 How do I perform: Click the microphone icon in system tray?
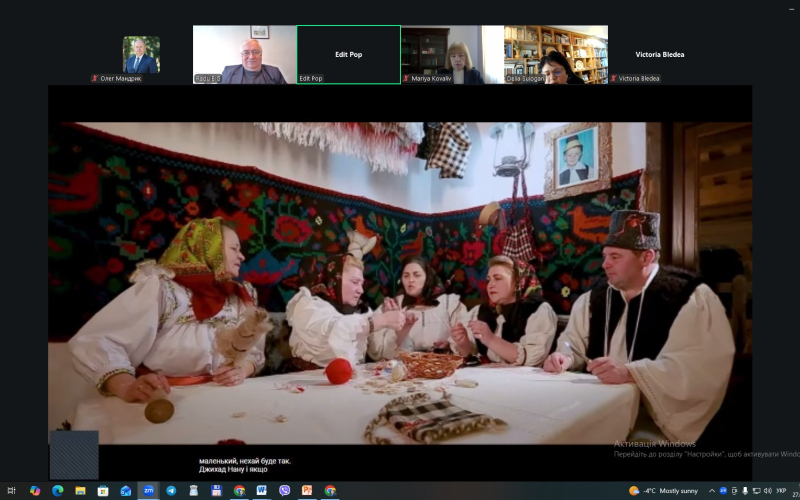744,490
